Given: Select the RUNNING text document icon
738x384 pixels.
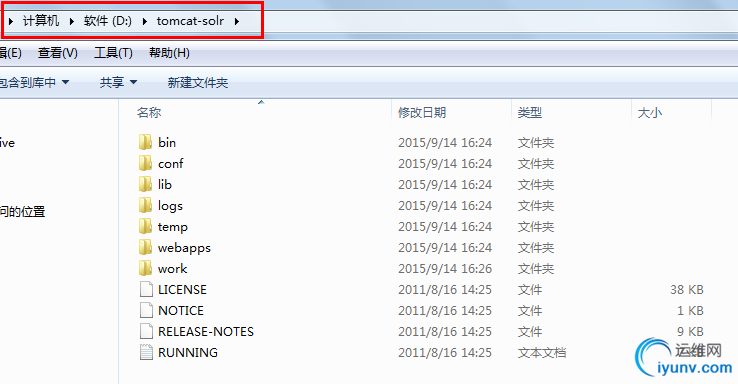Looking at the screenshot, I should click(146, 352).
